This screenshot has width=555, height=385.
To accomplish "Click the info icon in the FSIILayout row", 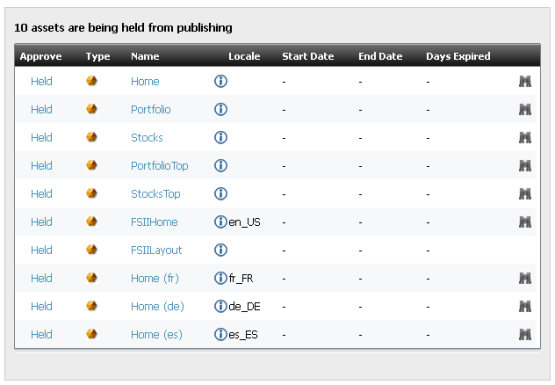I will (221, 250).
